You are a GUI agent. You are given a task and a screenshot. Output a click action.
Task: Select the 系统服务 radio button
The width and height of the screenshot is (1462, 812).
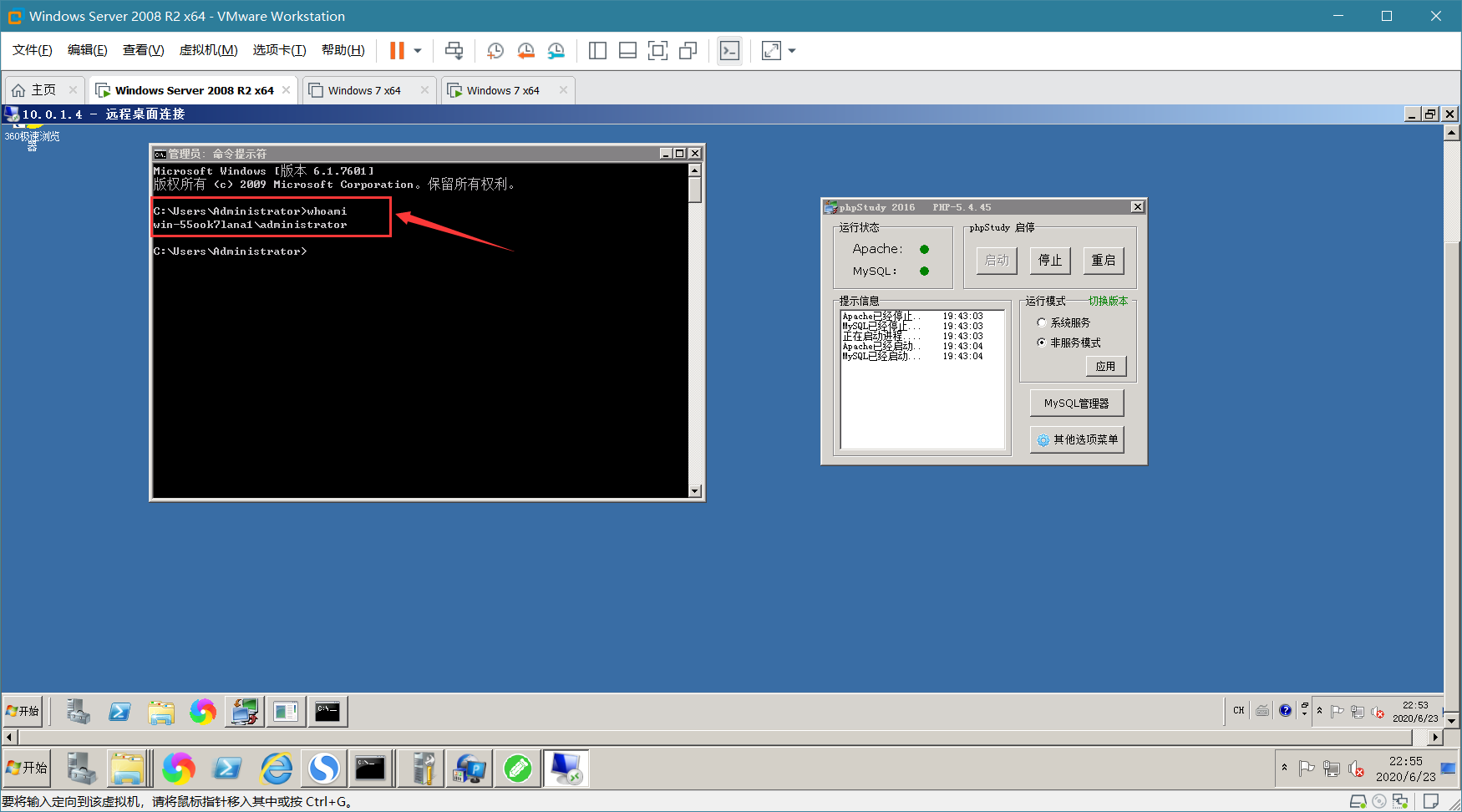click(x=1042, y=322)
